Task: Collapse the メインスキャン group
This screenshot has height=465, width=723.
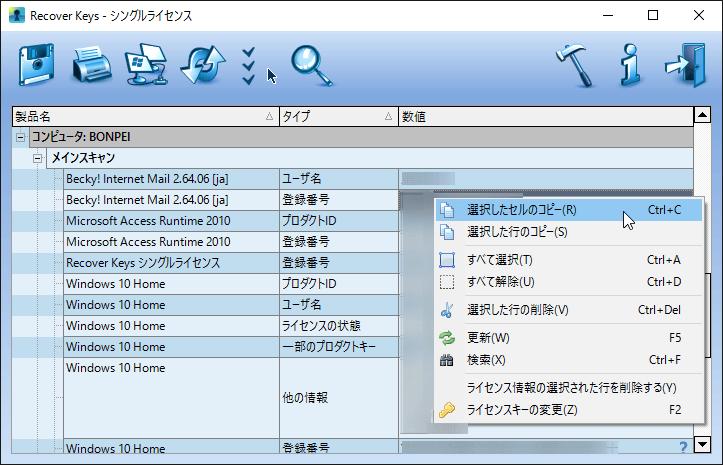Action: [37, 158]
